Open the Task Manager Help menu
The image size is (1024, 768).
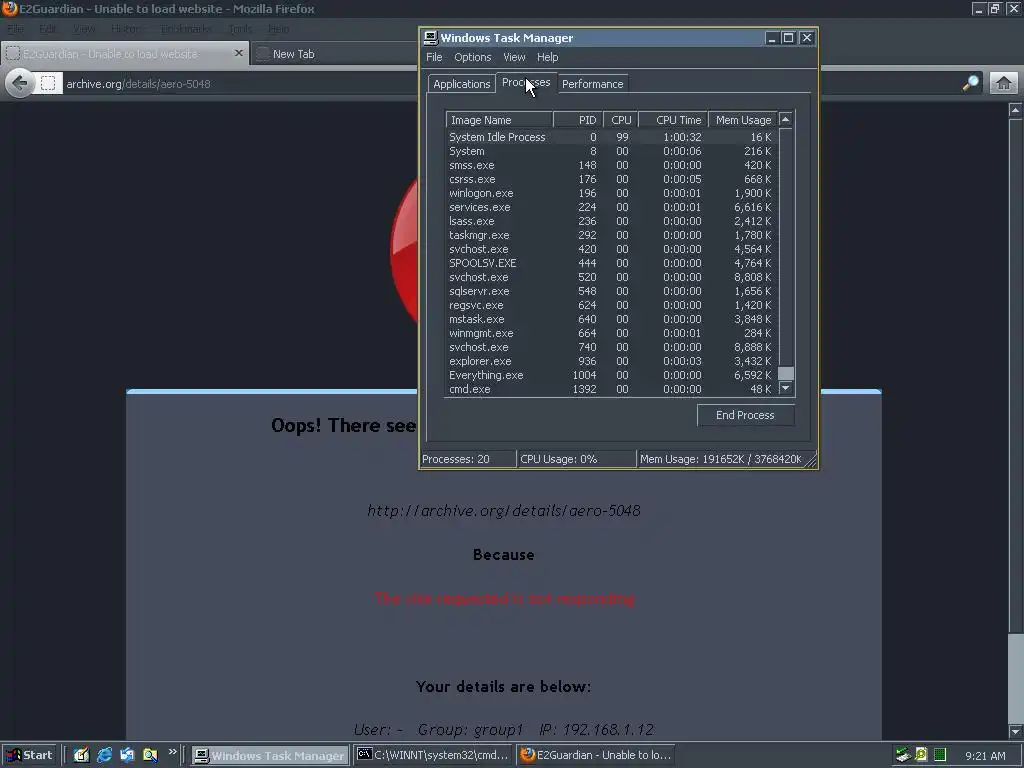[x=547, y=57]
